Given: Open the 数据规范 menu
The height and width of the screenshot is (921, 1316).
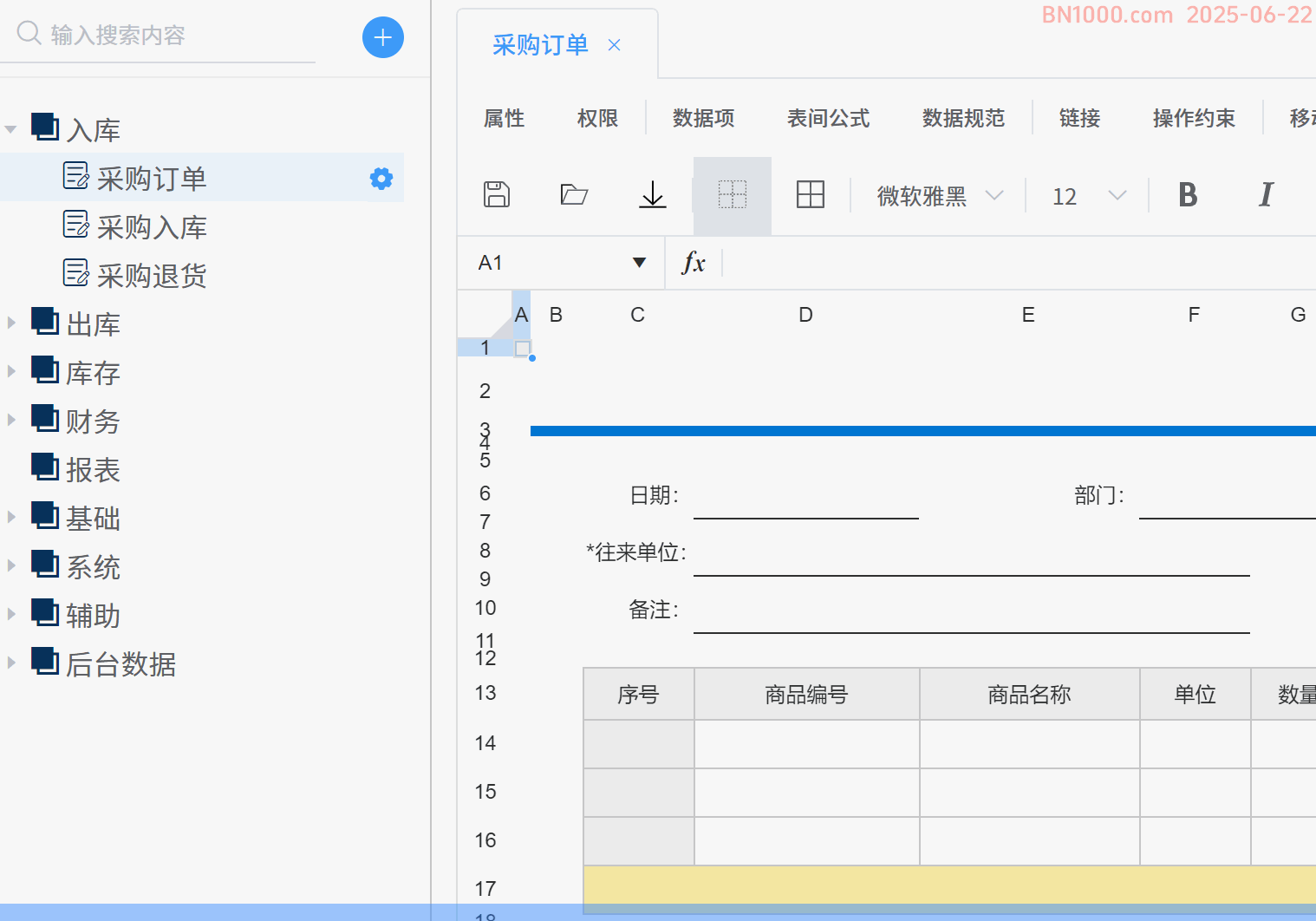Looking at the screenshot, I should point(964,118).
